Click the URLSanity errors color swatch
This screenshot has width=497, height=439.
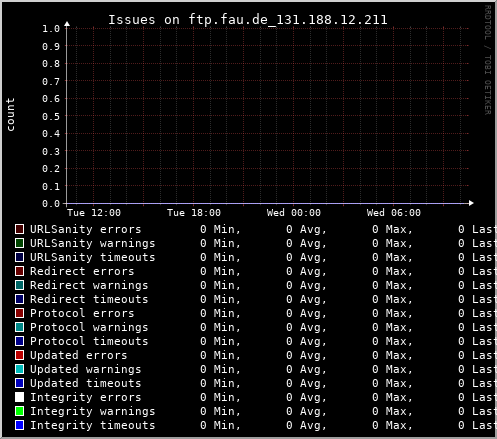point(19,229)
